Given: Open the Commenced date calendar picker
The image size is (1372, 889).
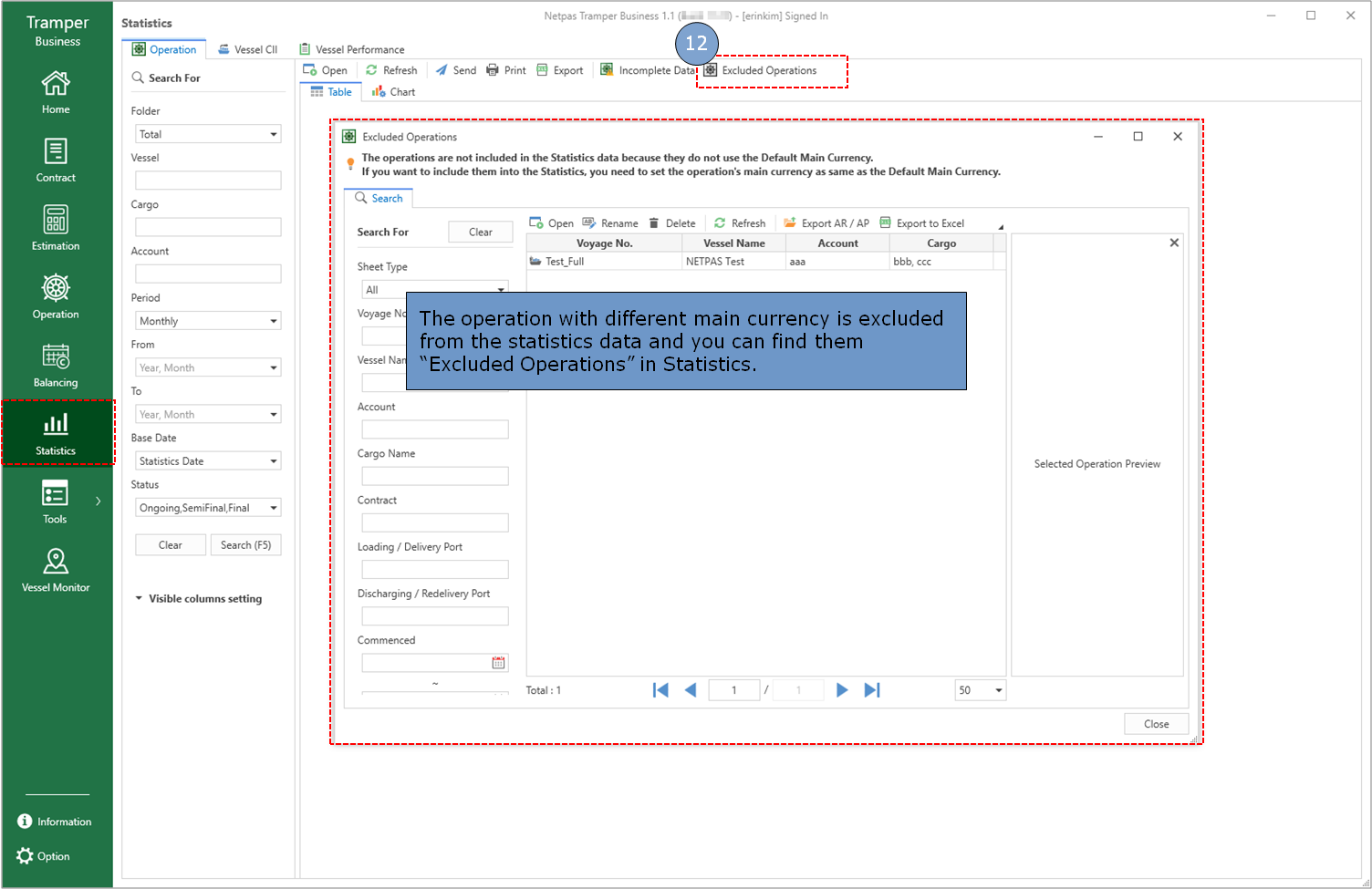Looking at the screenshot, I should pos(498,663).
